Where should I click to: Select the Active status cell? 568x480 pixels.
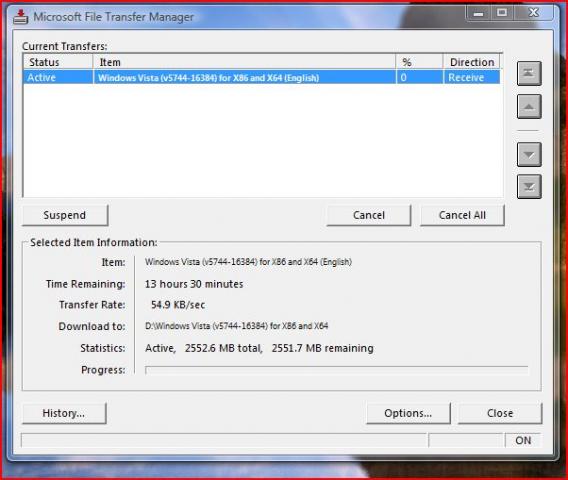(58, 78)
